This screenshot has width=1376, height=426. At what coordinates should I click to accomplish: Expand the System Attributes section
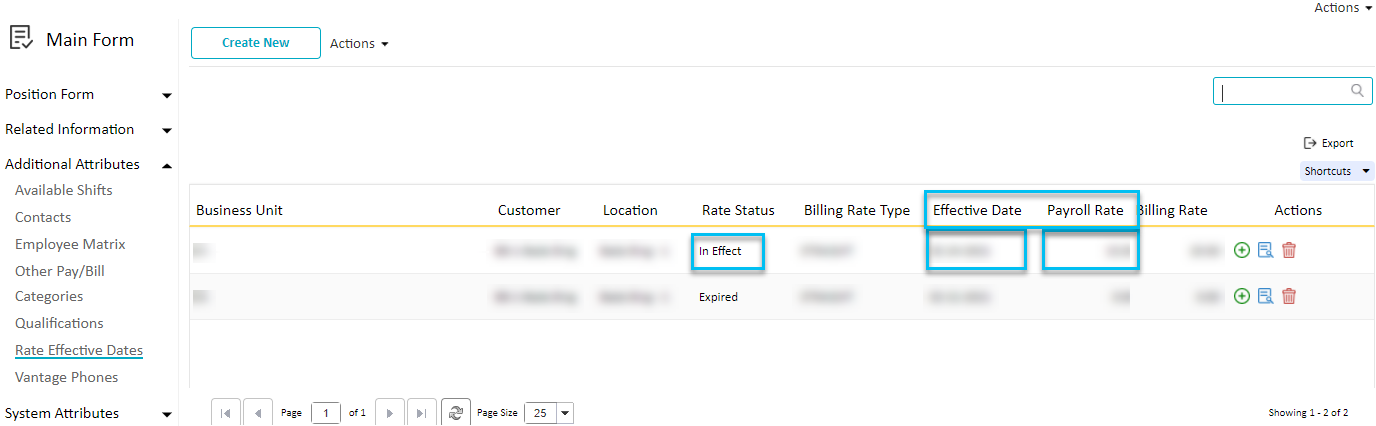point(88,413)
